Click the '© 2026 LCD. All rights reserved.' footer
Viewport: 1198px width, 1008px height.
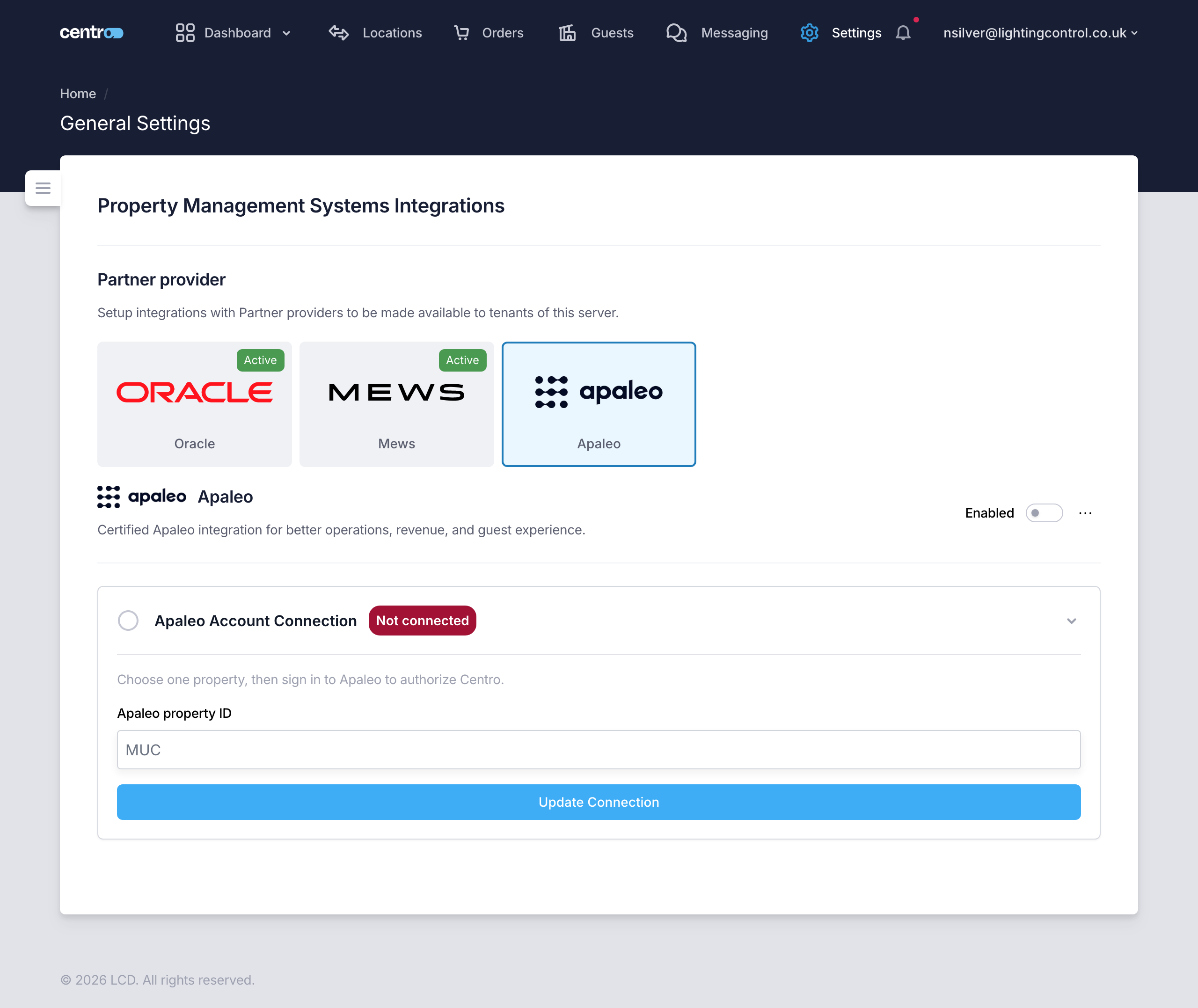pyautogui.click(x=157, y=980)
